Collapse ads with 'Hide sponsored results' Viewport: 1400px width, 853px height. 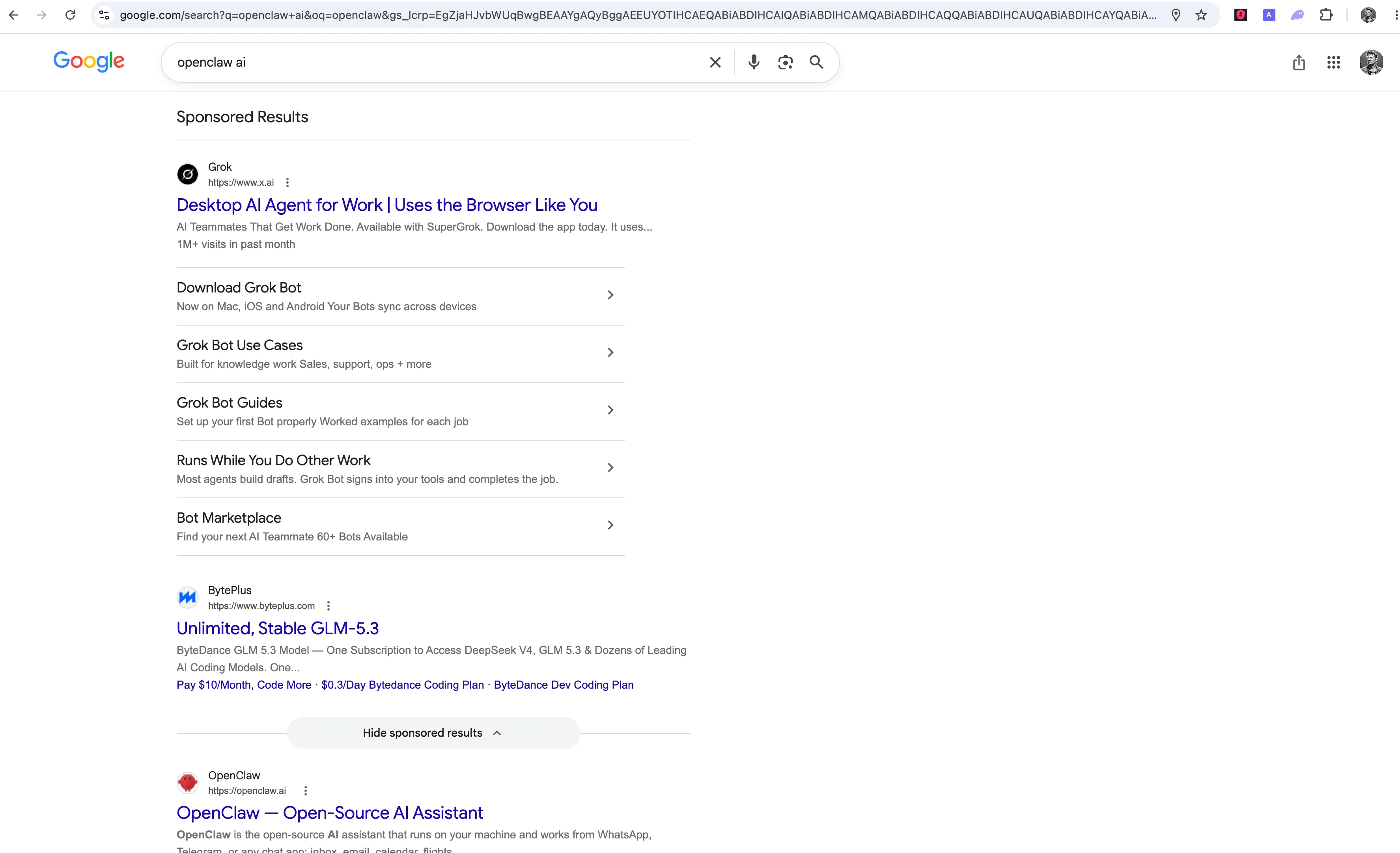tap(433, 733)
